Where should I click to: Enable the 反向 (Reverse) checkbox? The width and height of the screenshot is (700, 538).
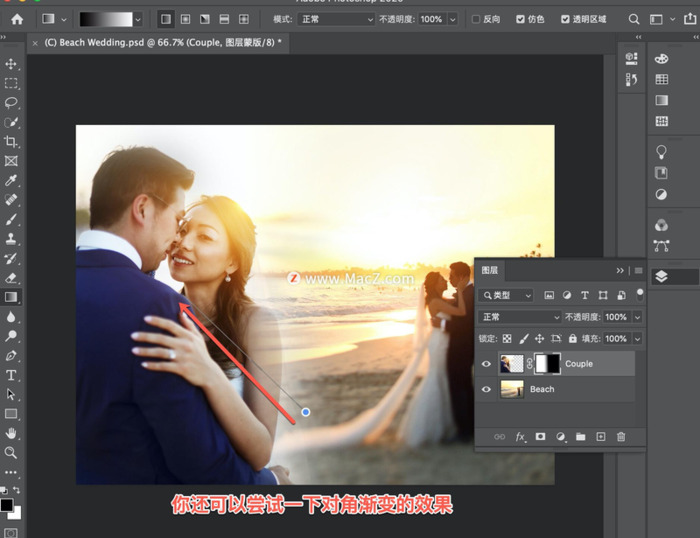tap(477, 19)
